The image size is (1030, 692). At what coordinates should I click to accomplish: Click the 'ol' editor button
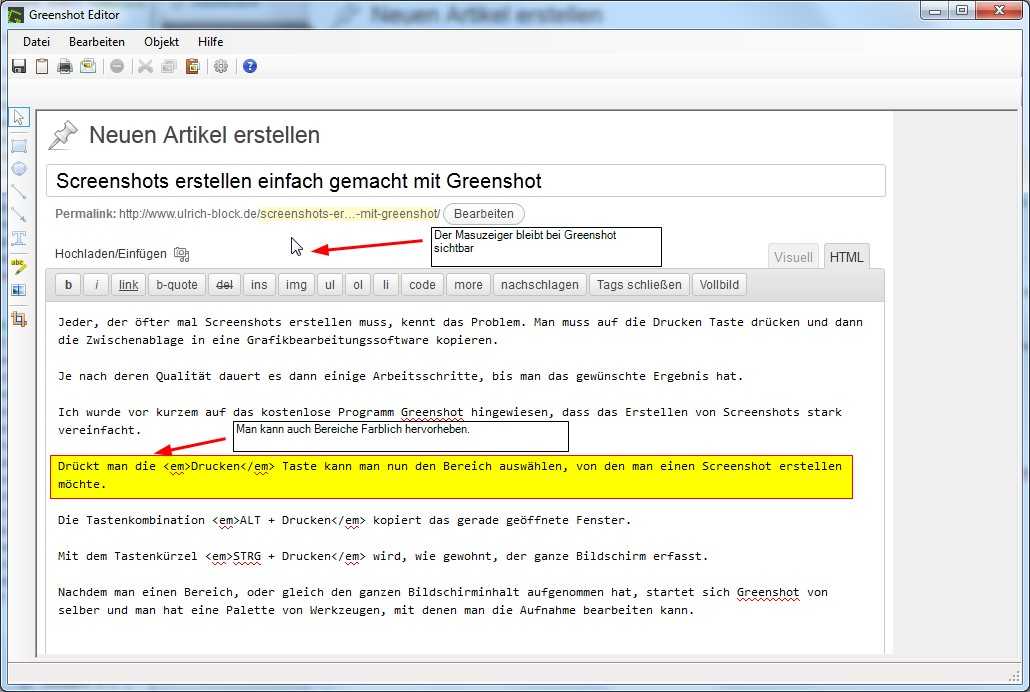tap(358, 285)
